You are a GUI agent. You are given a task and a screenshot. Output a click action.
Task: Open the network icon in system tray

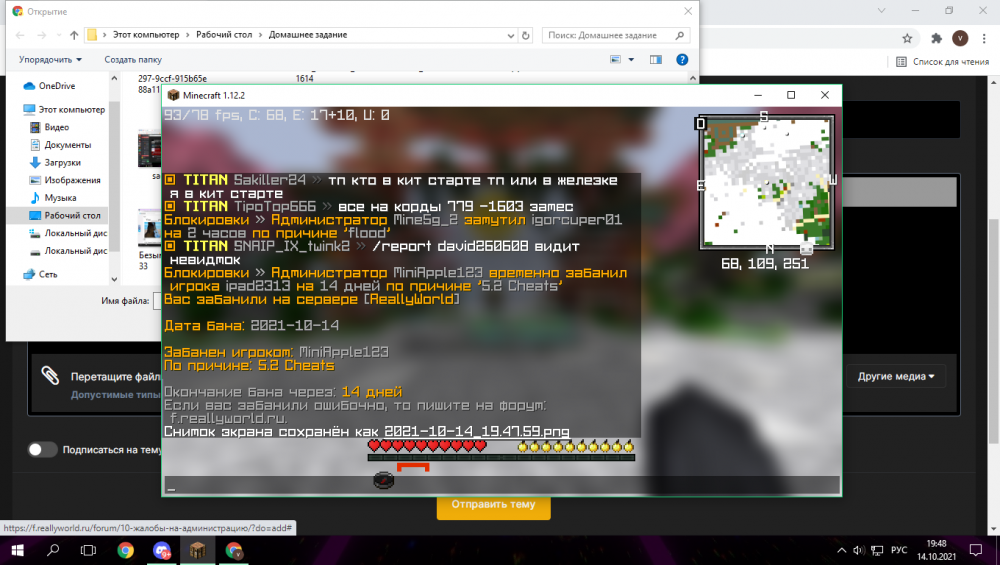click(x=878, y=550)
